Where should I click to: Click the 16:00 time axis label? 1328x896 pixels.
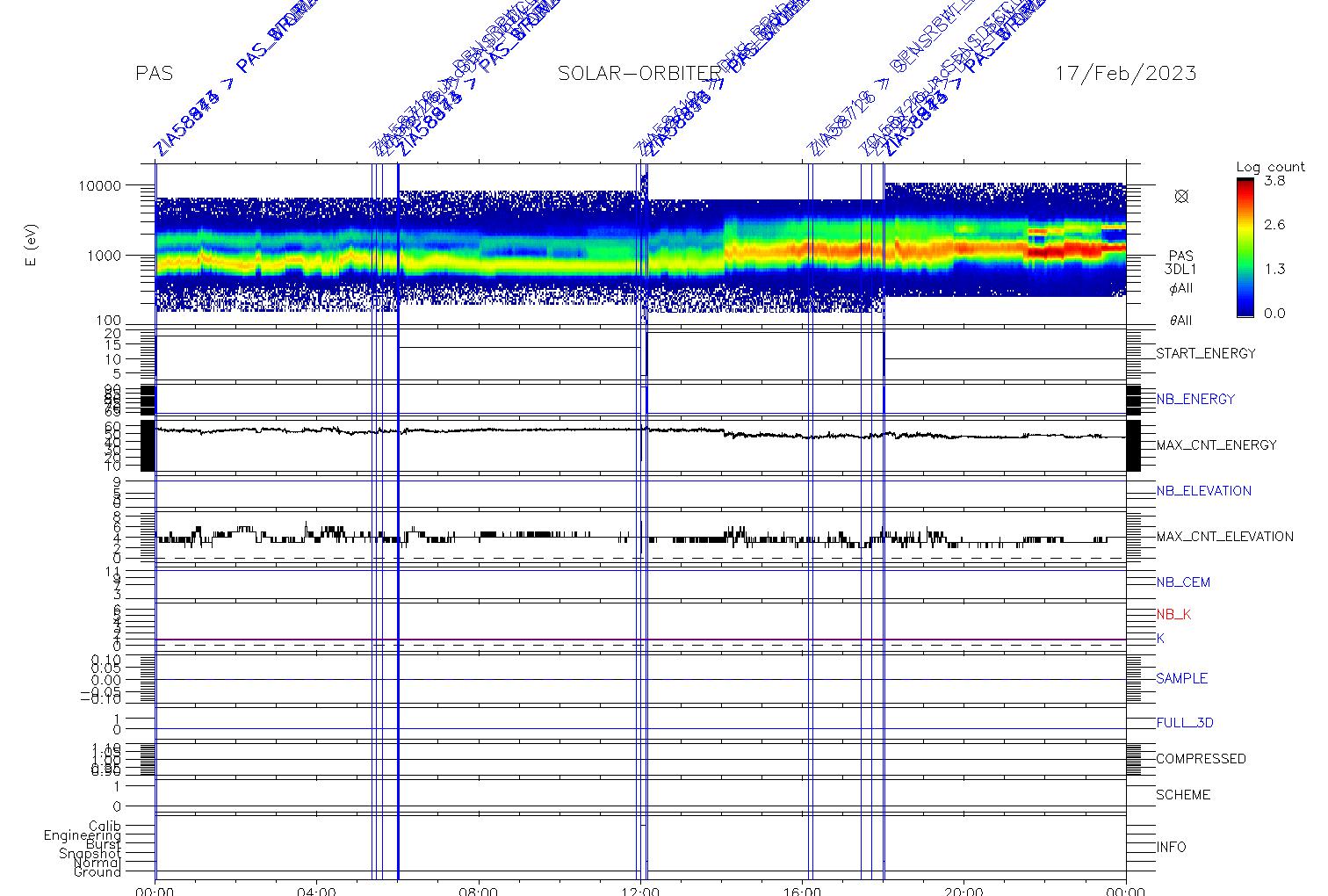(x=802, y=891)
